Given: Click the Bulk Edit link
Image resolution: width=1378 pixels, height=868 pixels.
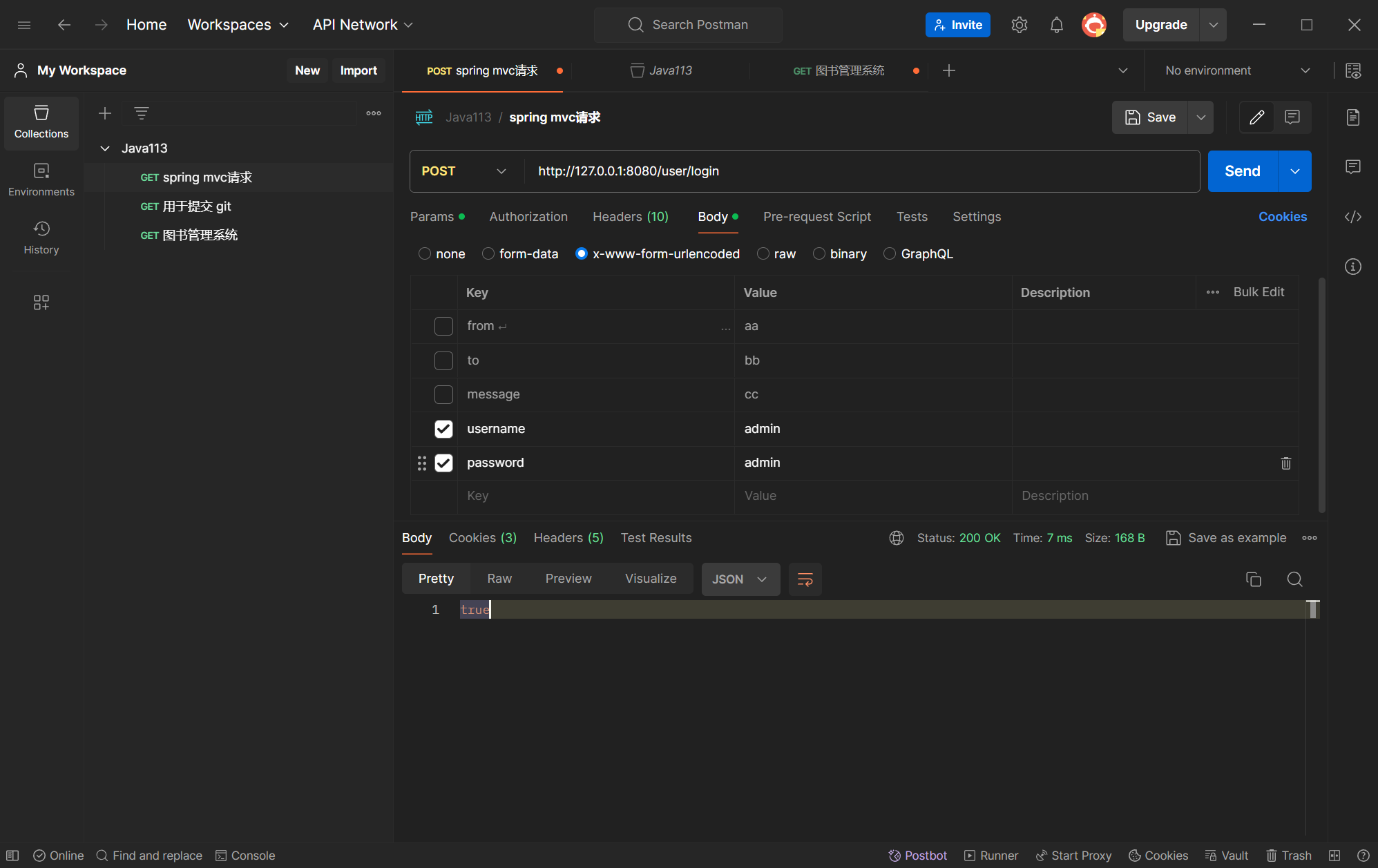Looking at the screenshot, I should pyautogui.click(x=1259, y=292).
